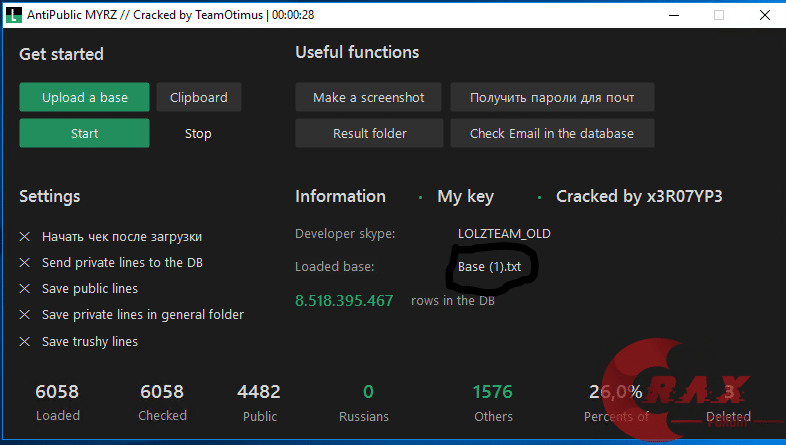Image resolution: width=786 pixels, height=445 pixels.
Task: Click the 0 Russians counter
Action: (368, 392)
